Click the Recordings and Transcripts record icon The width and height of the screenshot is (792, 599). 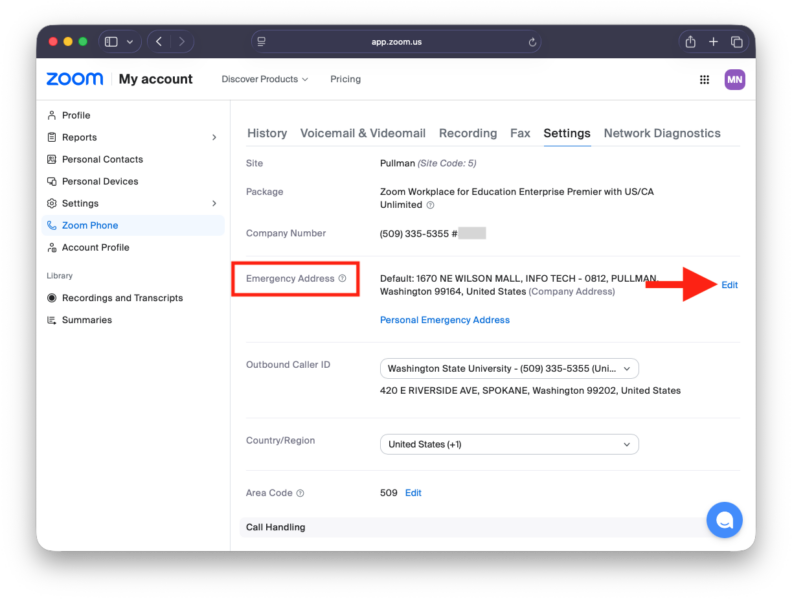click(52, 298)
